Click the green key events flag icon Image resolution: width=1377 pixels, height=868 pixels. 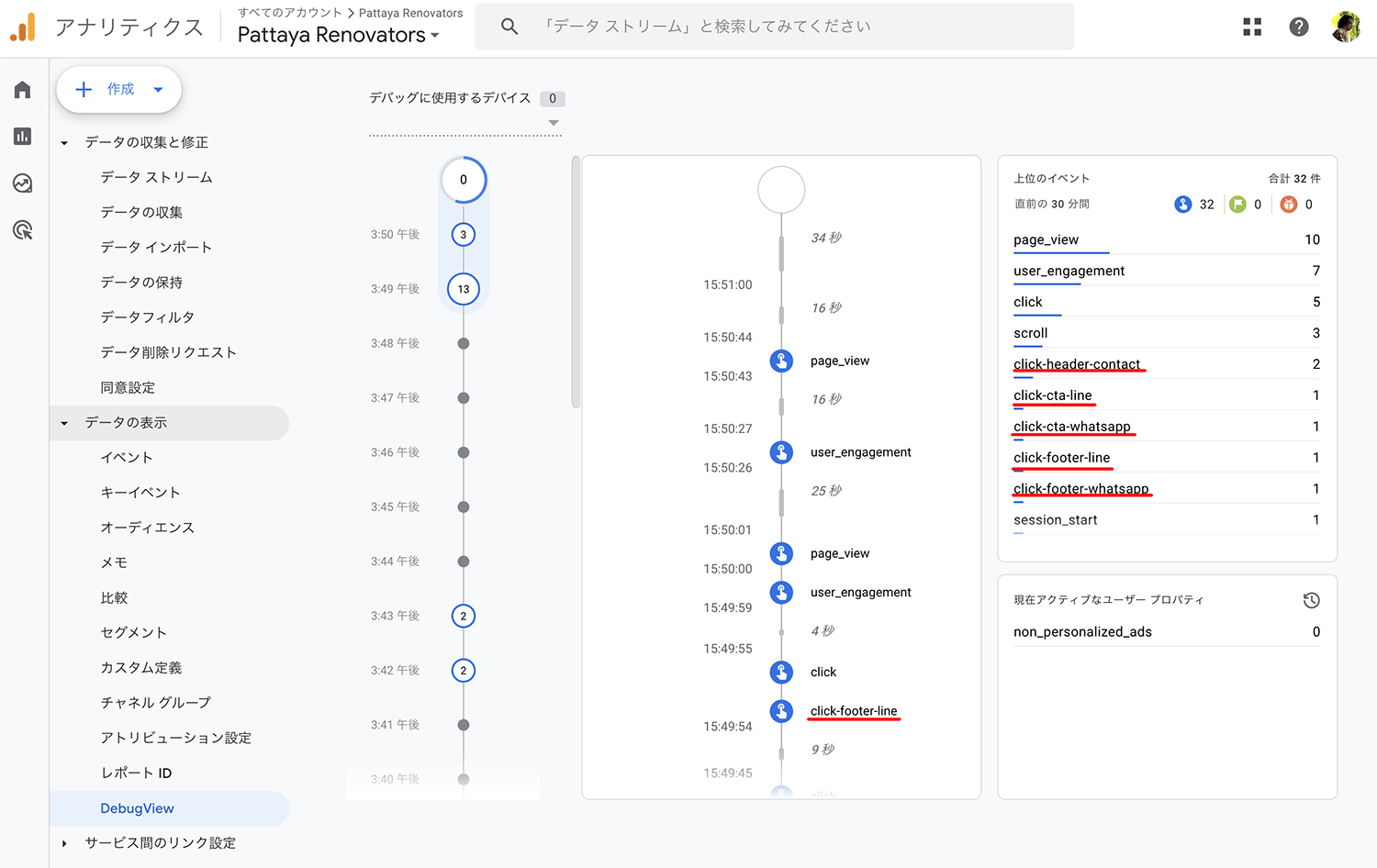[1237, 205]
